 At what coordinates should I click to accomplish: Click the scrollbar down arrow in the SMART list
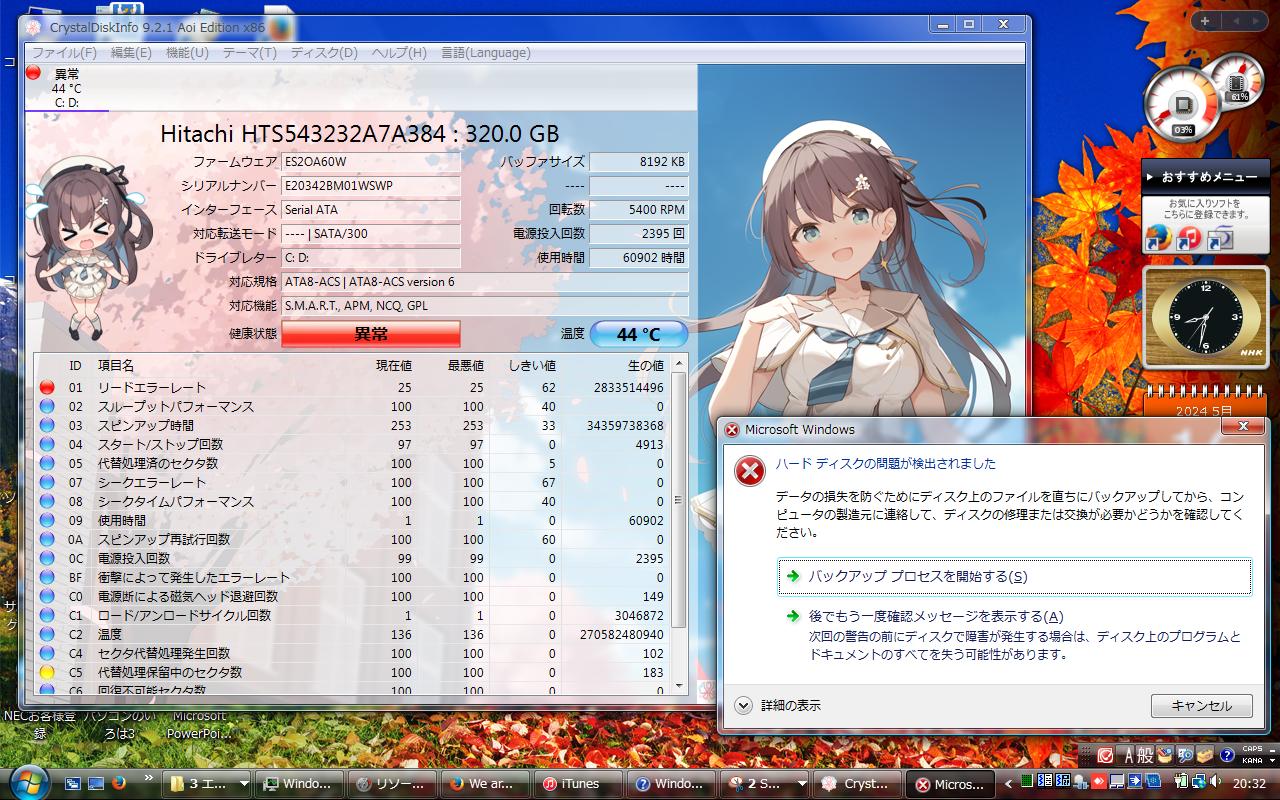point(679,685)
